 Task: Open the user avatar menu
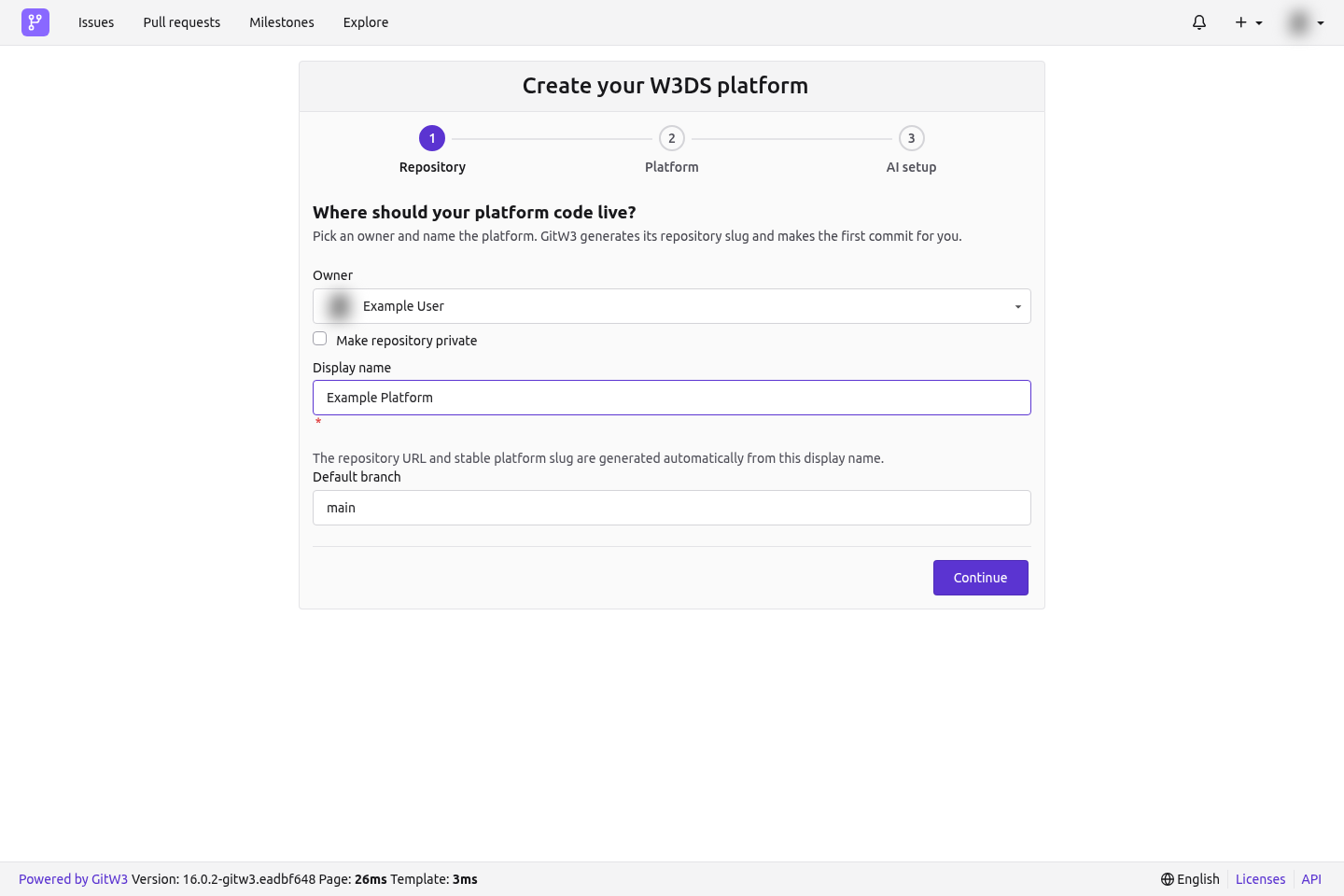click(1306, 22)
